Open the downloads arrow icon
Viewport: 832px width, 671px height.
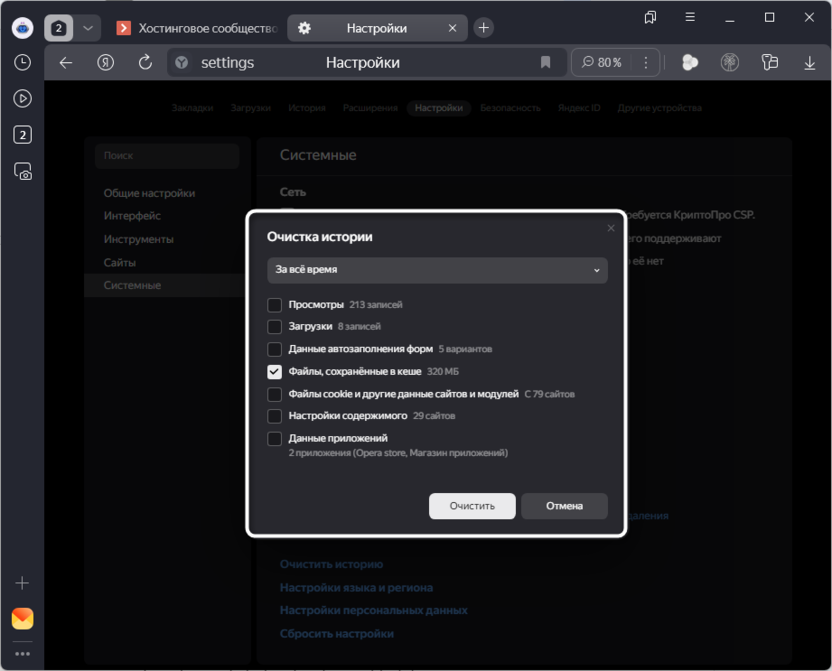809,63
